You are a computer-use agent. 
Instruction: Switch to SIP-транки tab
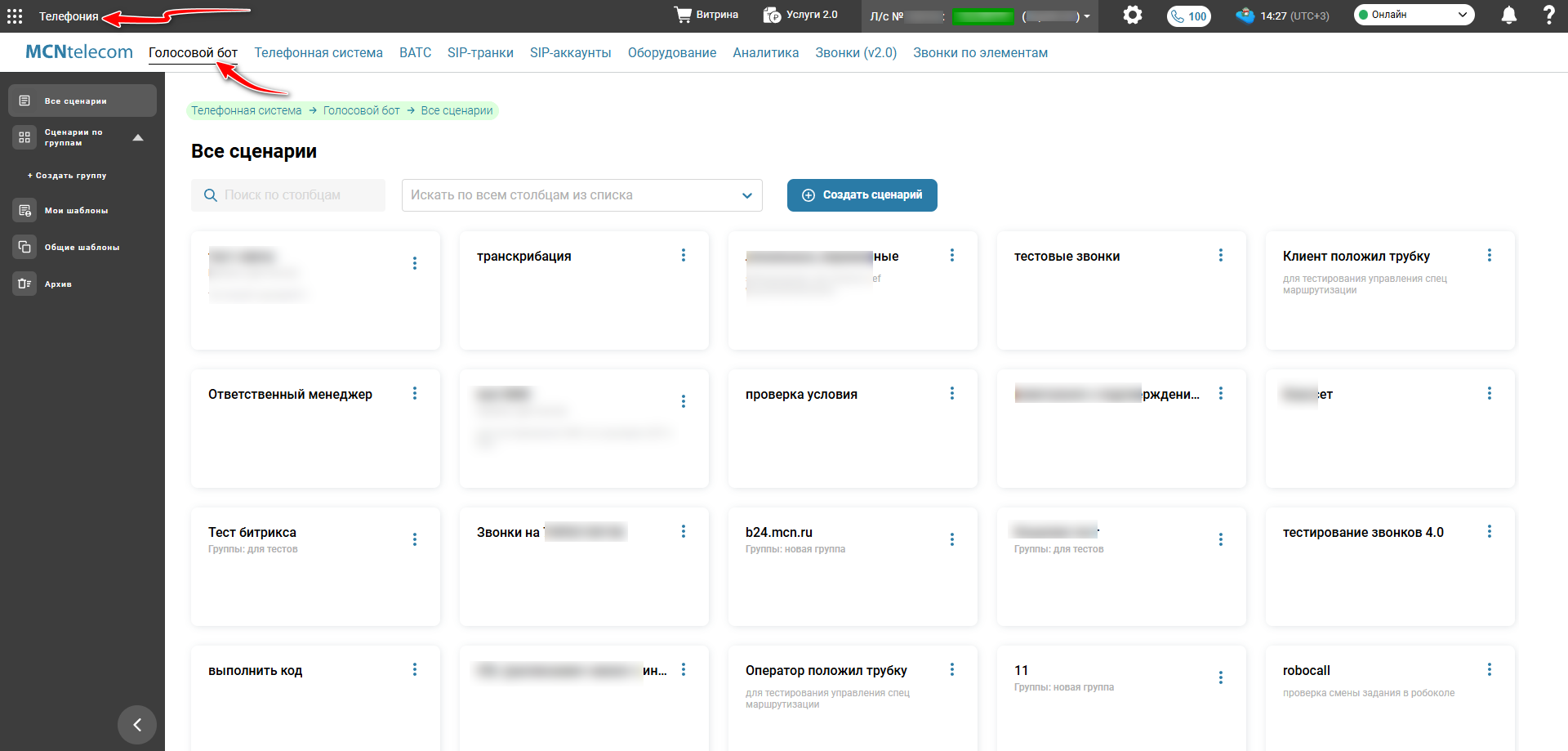pos(480,52)
